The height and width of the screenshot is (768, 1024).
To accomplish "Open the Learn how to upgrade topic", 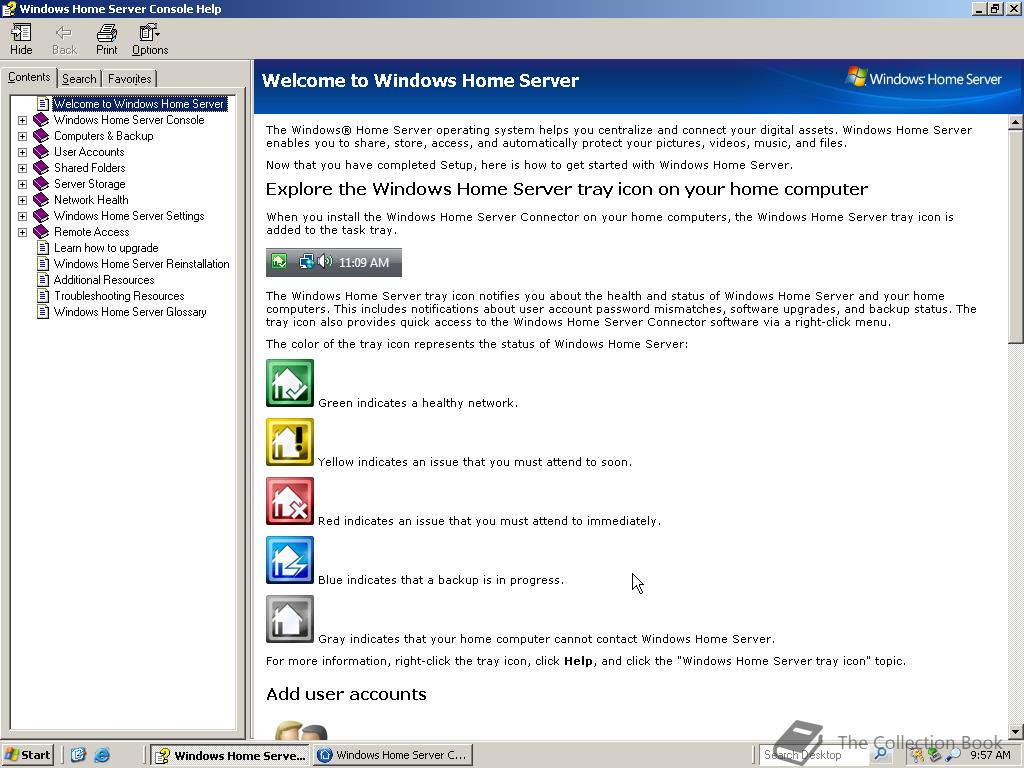I will tap(106, 248).
